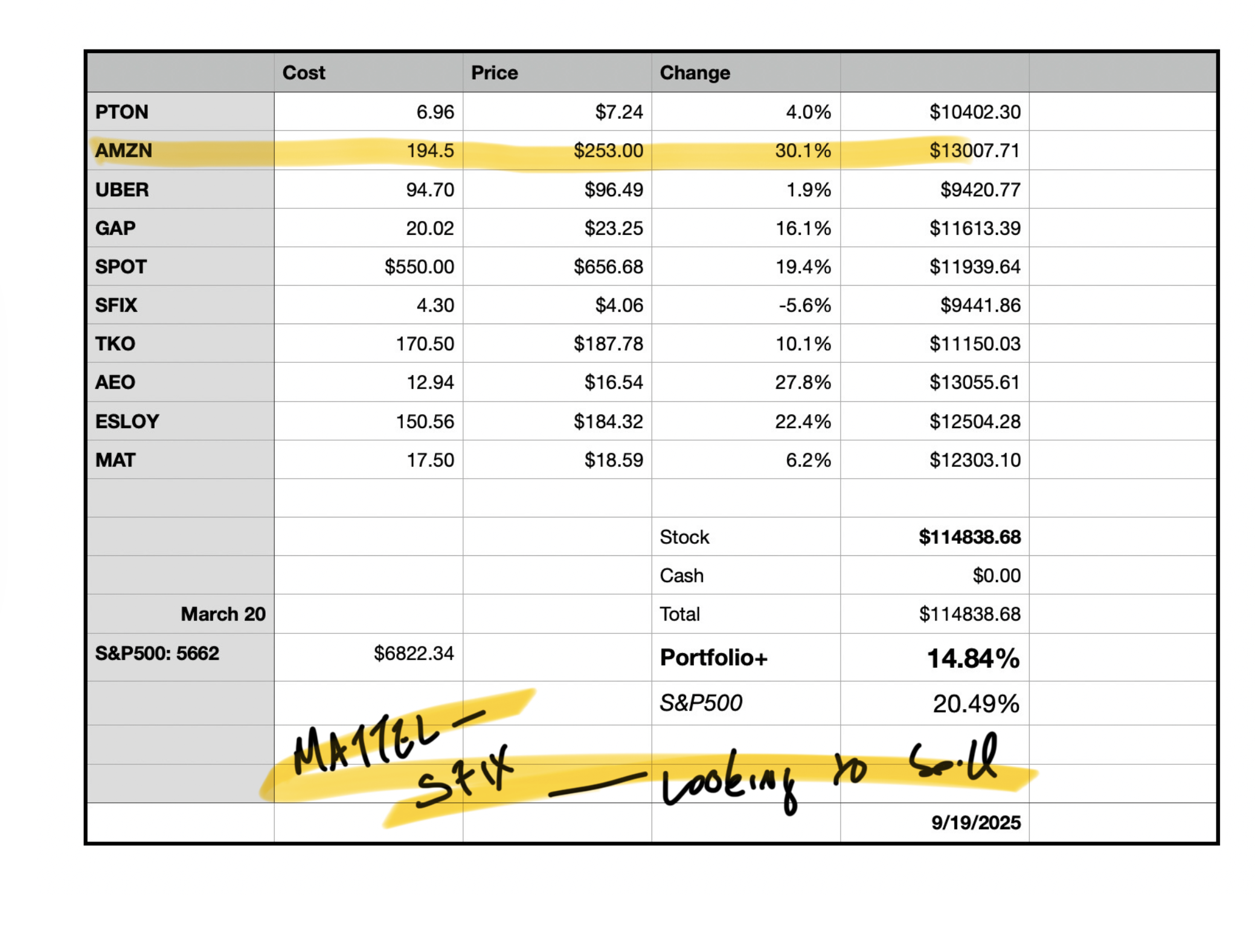Click AEO price $16.54 cell
This screenshot has width=1255, height=952.
613,382
